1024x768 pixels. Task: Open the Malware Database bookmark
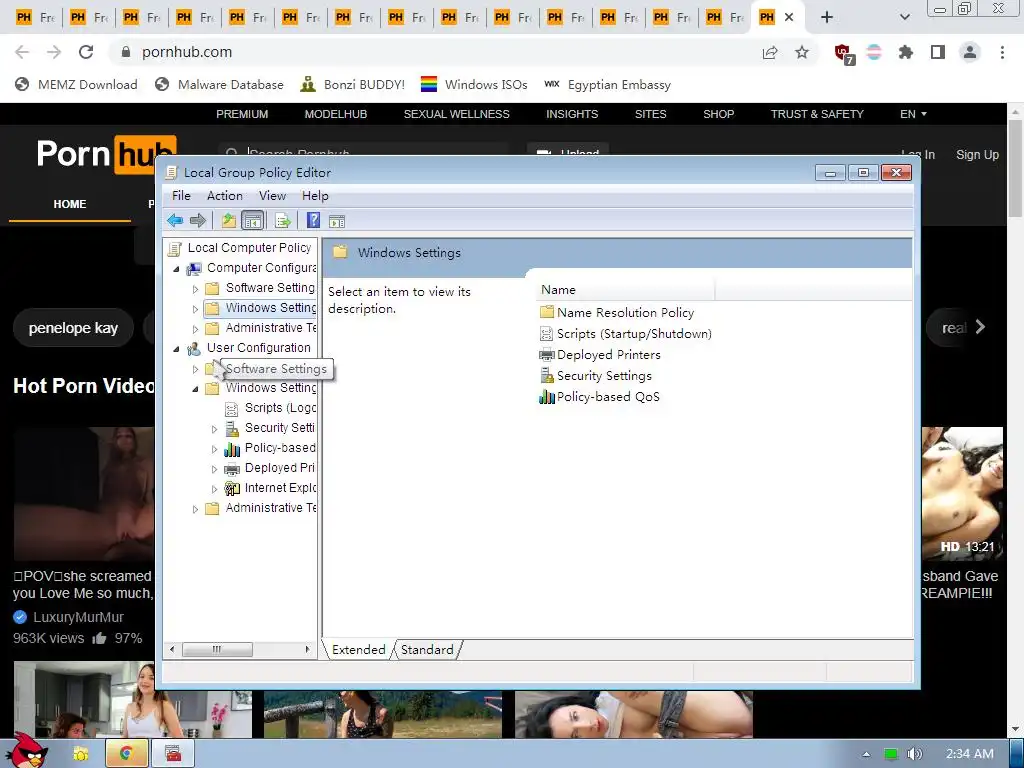point(220,85)
